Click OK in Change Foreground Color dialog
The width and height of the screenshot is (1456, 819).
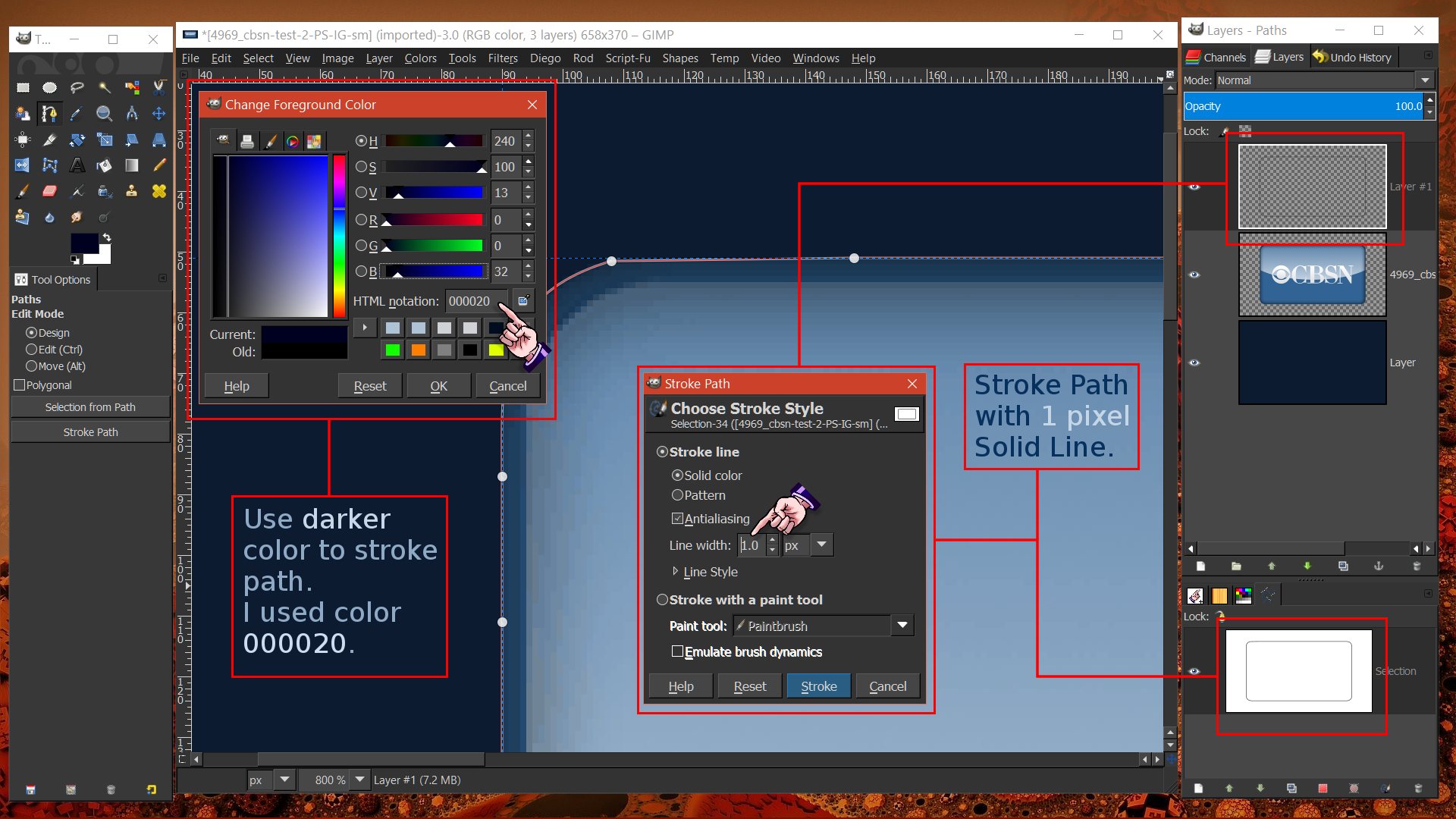[439, 386]
